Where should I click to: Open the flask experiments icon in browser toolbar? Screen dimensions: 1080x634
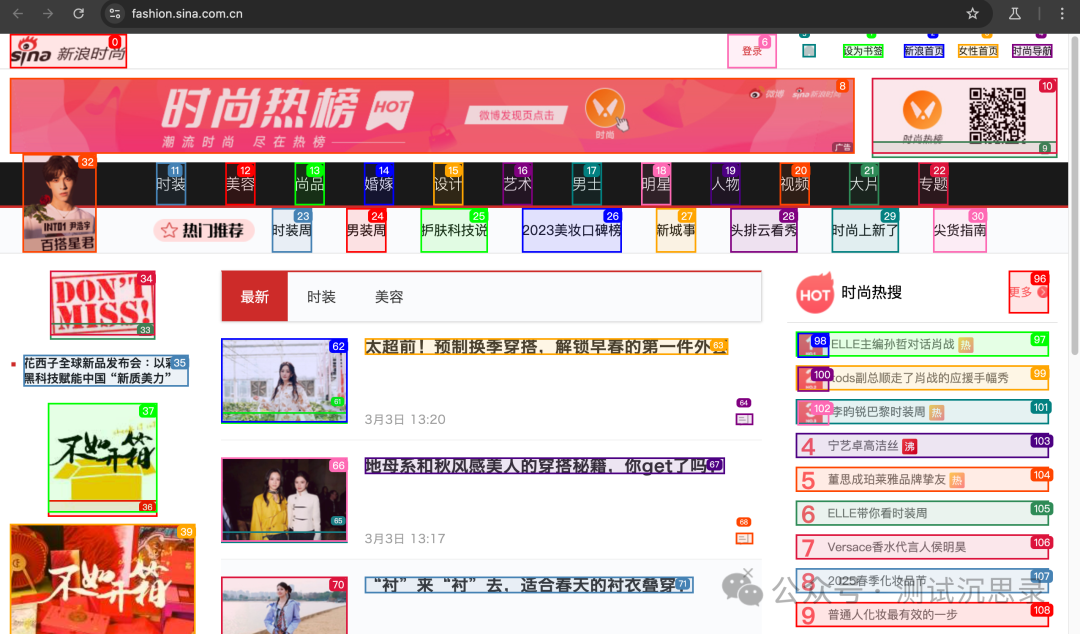coord(1015,14)
